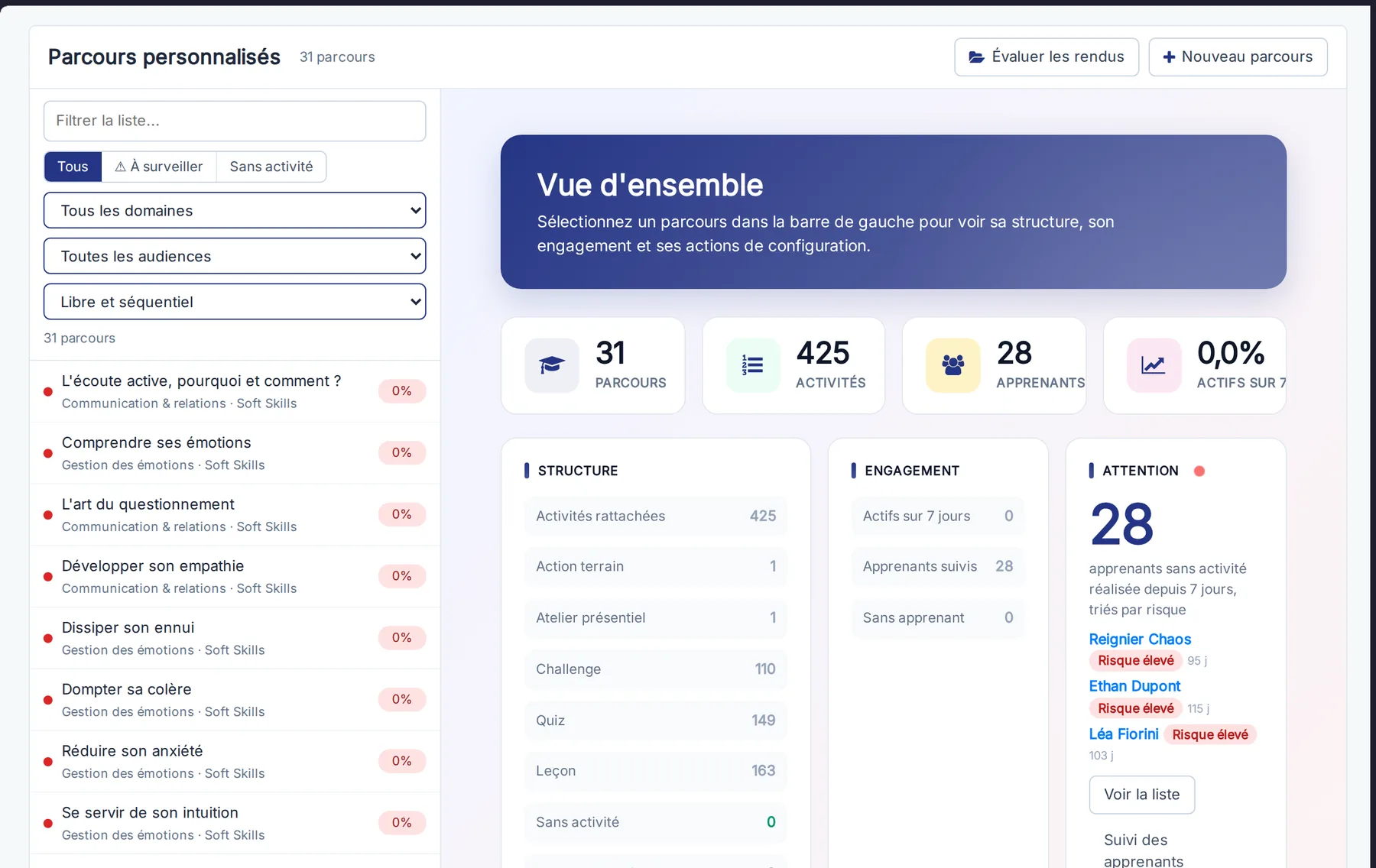This screenshot has height=868, width=1376.
Task: Select parcours Dompter sa colère
Action: click(x=235, y=700)
